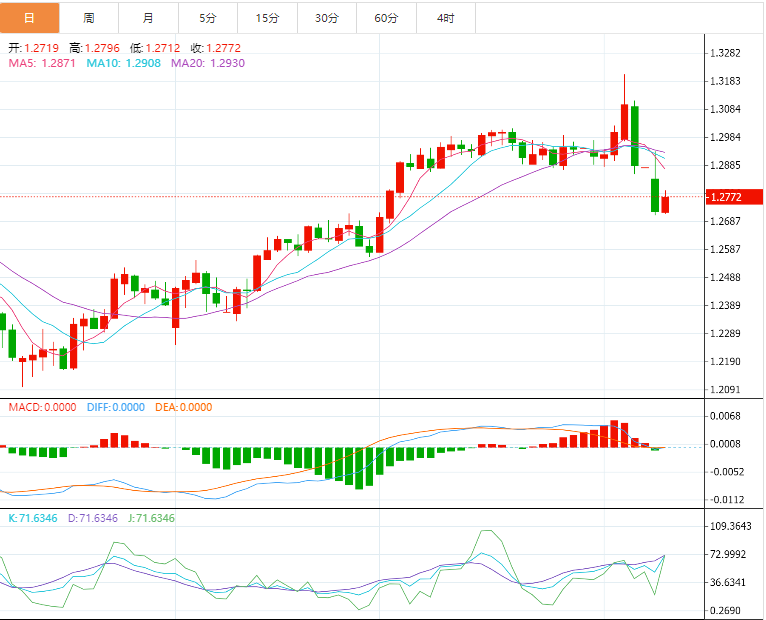Click the J:71.6346 indicator label

click(151, 518)
